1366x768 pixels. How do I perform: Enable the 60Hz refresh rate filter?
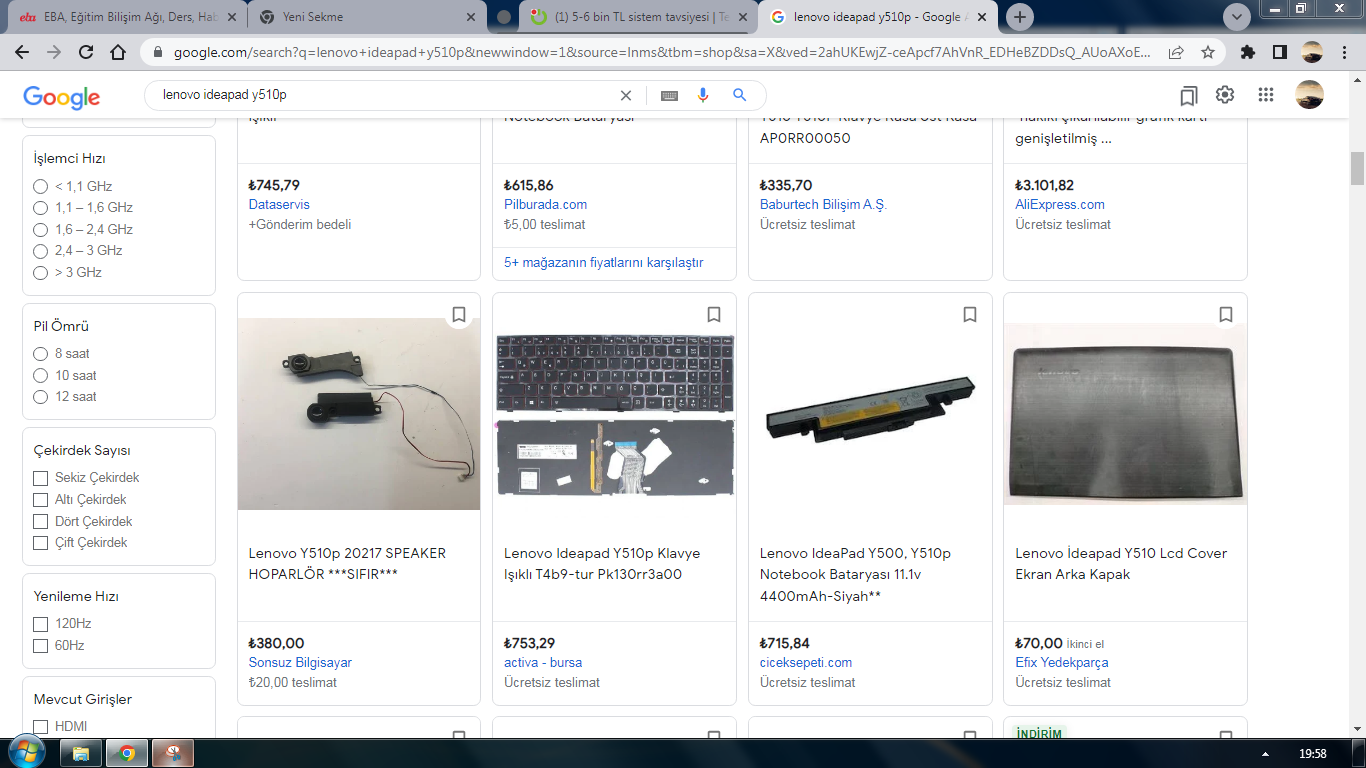[x=40, y=646]
